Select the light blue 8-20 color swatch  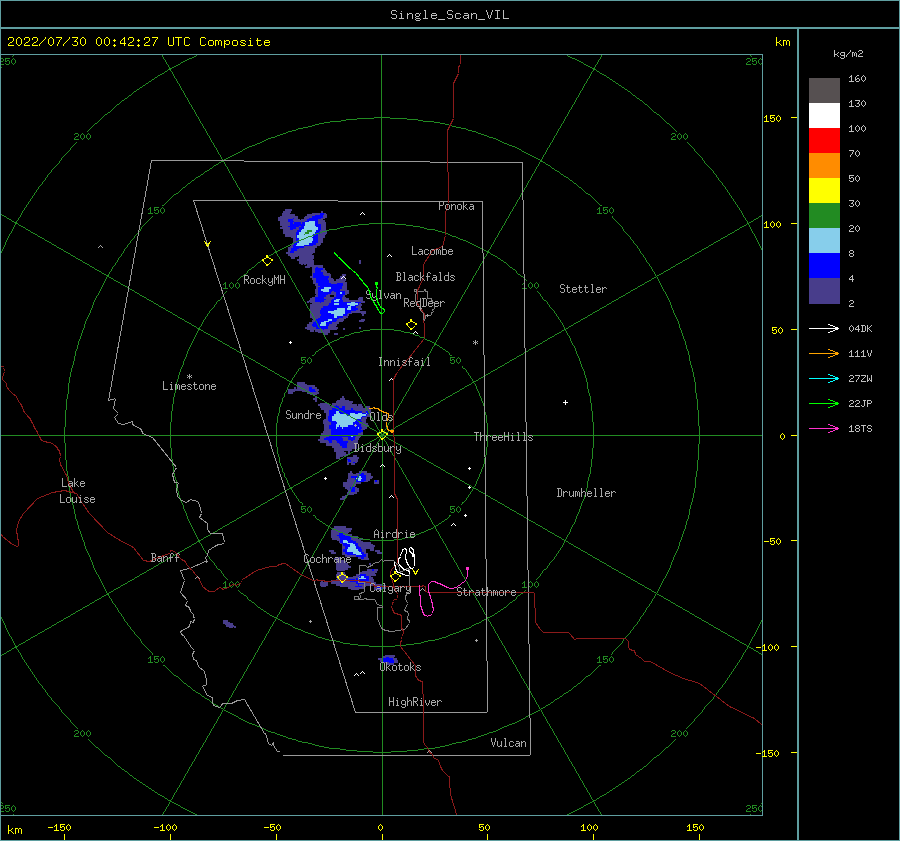point(824,241)
